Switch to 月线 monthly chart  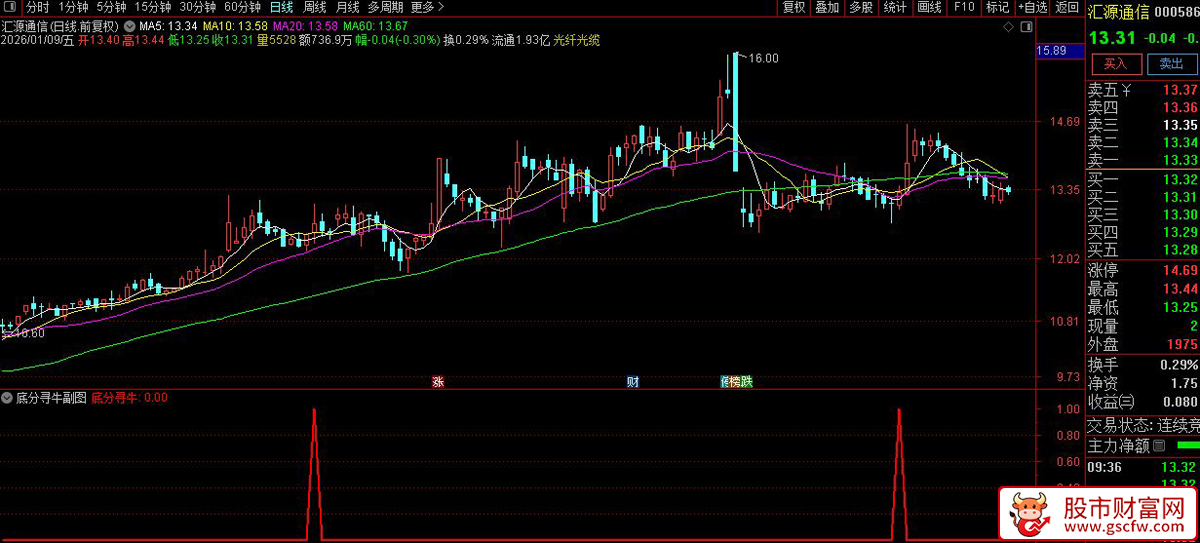348,7
